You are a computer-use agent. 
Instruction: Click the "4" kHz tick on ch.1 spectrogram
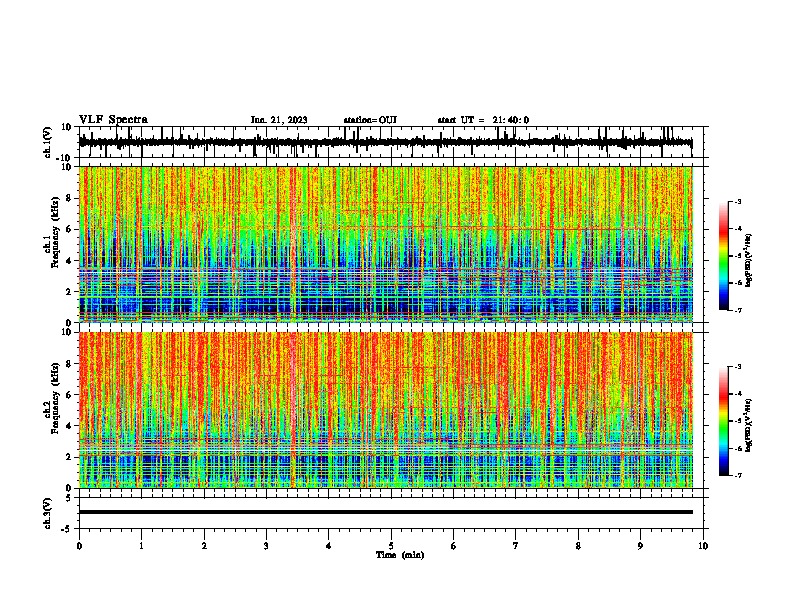click(x=69, y=261)
